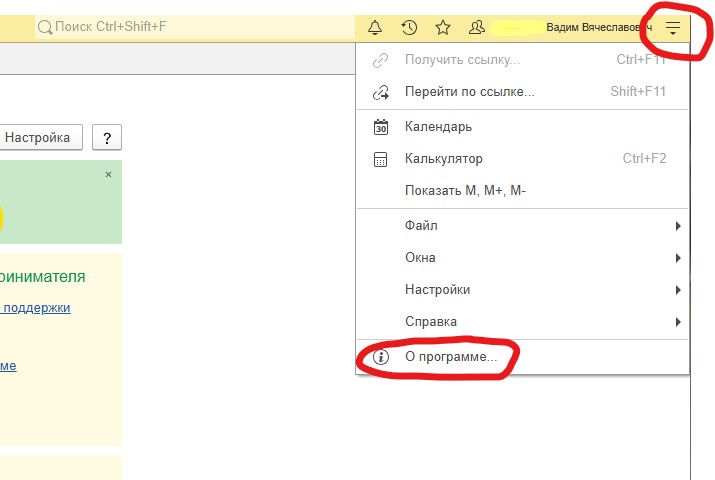Click the go-to-link icon in menu
The height and width of the screenshot is (480, 715).
coord(380,92)
